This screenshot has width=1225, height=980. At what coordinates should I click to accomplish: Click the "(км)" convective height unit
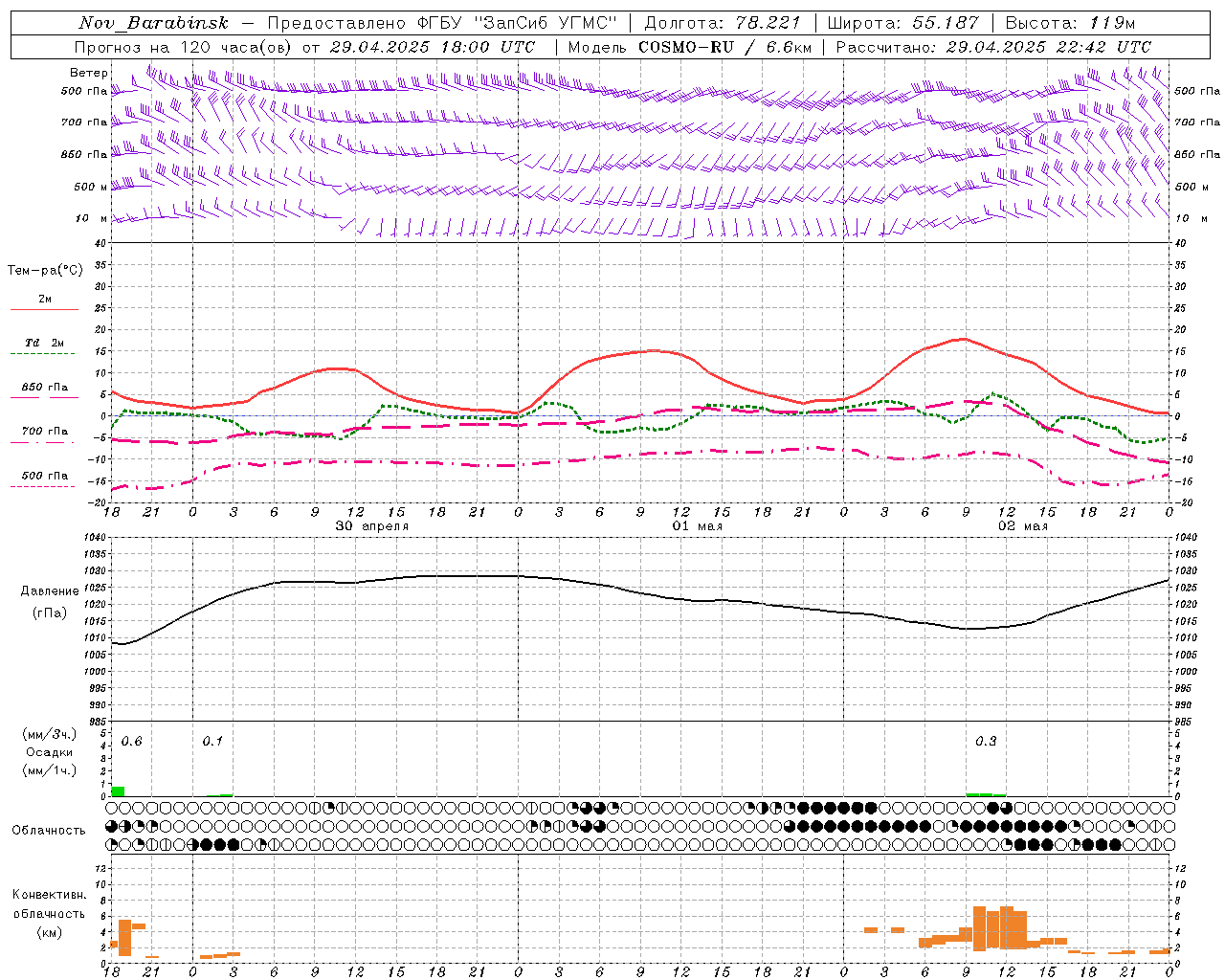[x=50, y=932]
